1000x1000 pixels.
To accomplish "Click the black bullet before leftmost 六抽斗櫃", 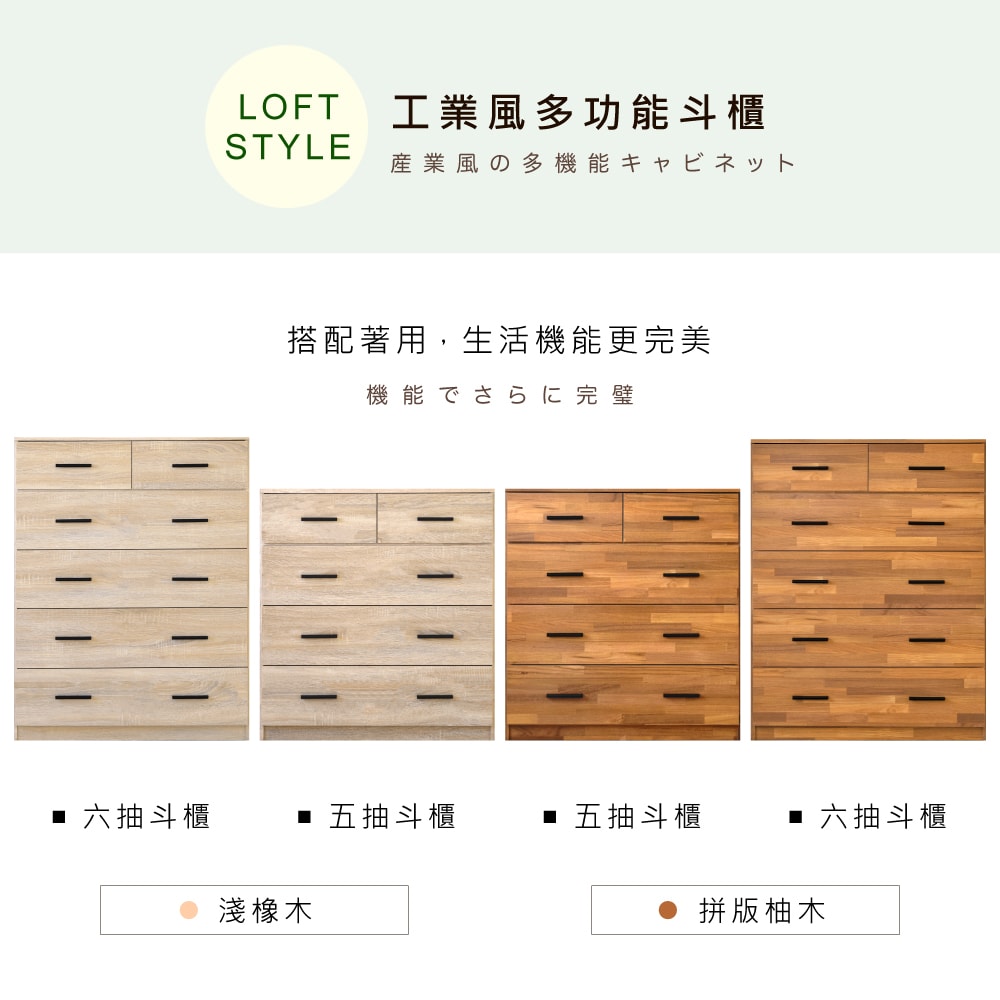I will [x=59, y=817].
